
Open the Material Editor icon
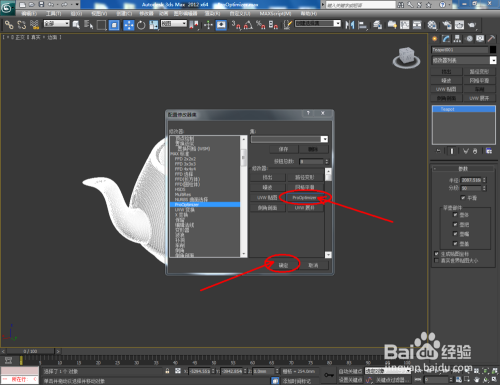[x=432, y=25]
